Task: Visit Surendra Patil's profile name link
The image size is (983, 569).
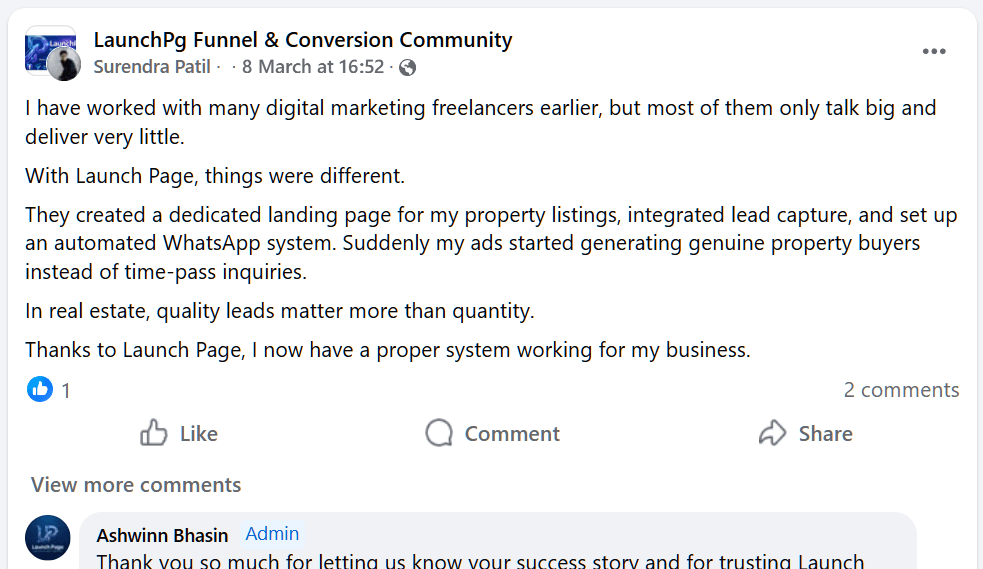Action: pyautogui.click(x=152, y=67)
